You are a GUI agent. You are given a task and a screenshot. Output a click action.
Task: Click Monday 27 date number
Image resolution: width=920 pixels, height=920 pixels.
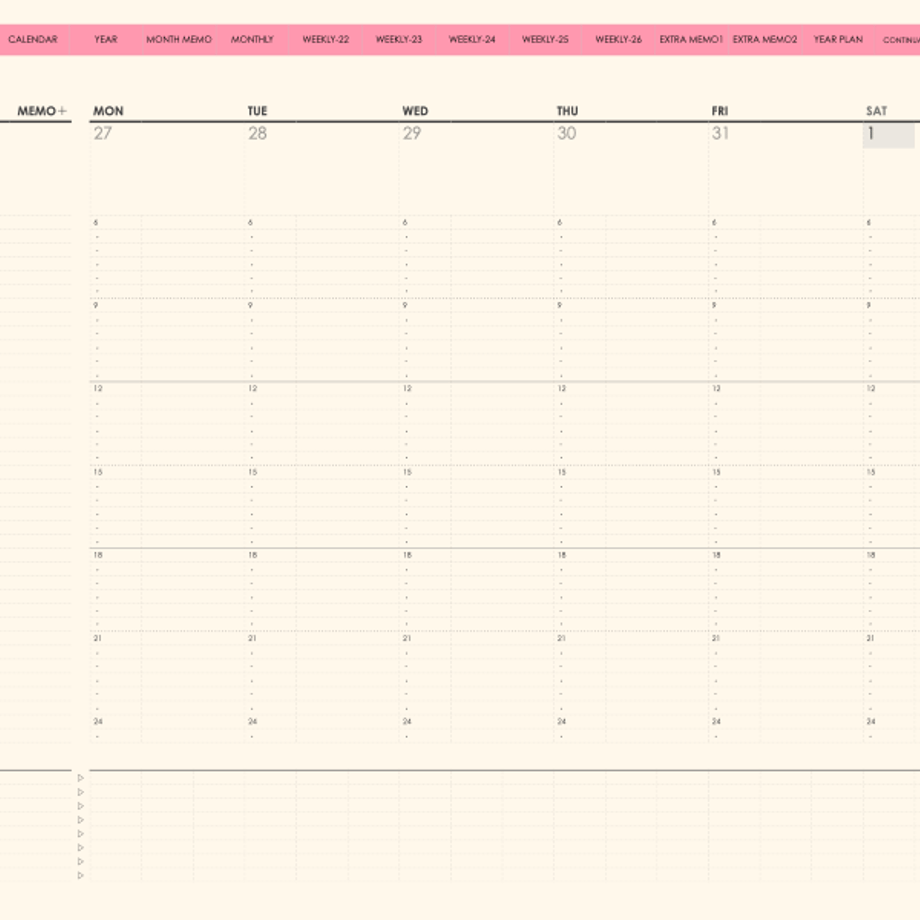tap(103, 133)
